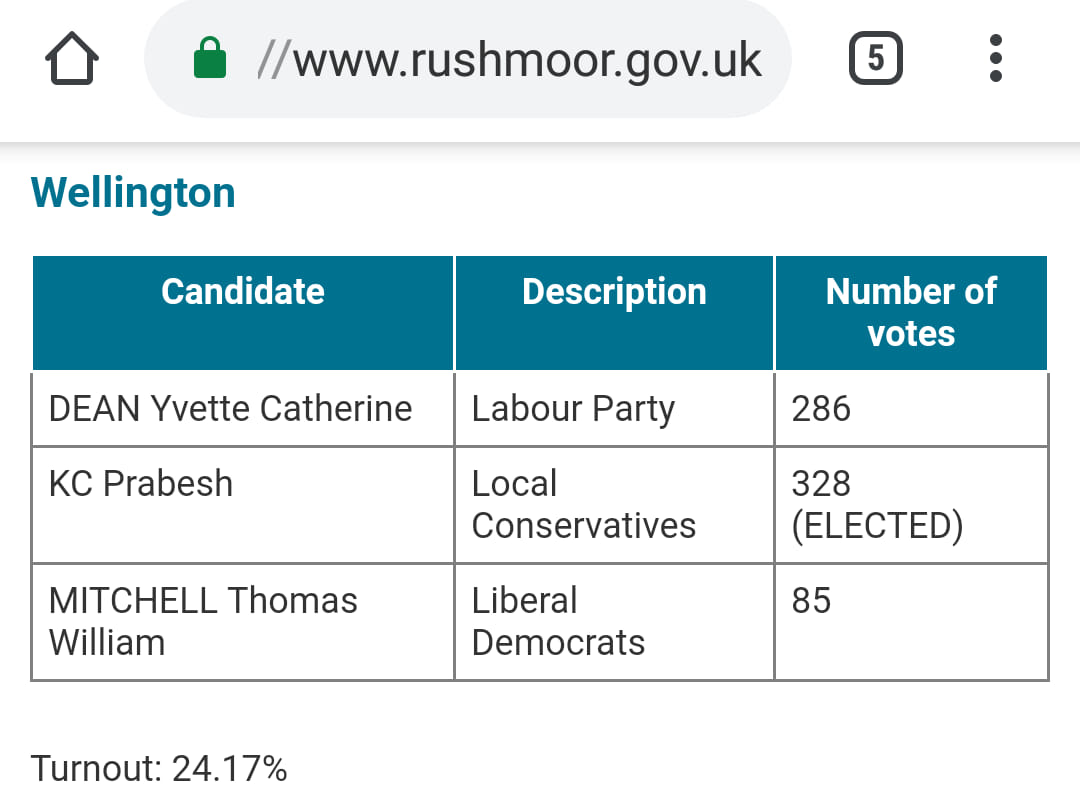Select the KC Prabesh candidate cell
The height and width of the screenshot is (810, 1080).
point(141,484)
